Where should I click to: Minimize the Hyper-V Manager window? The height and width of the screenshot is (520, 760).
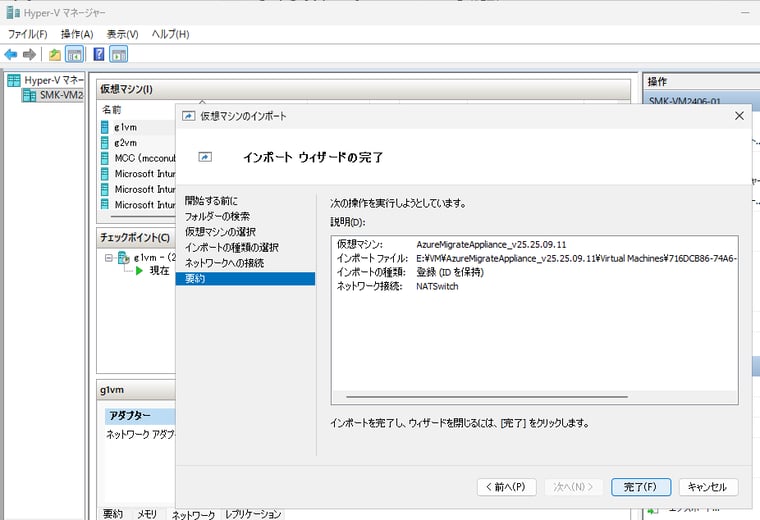(x=745, y=13)
